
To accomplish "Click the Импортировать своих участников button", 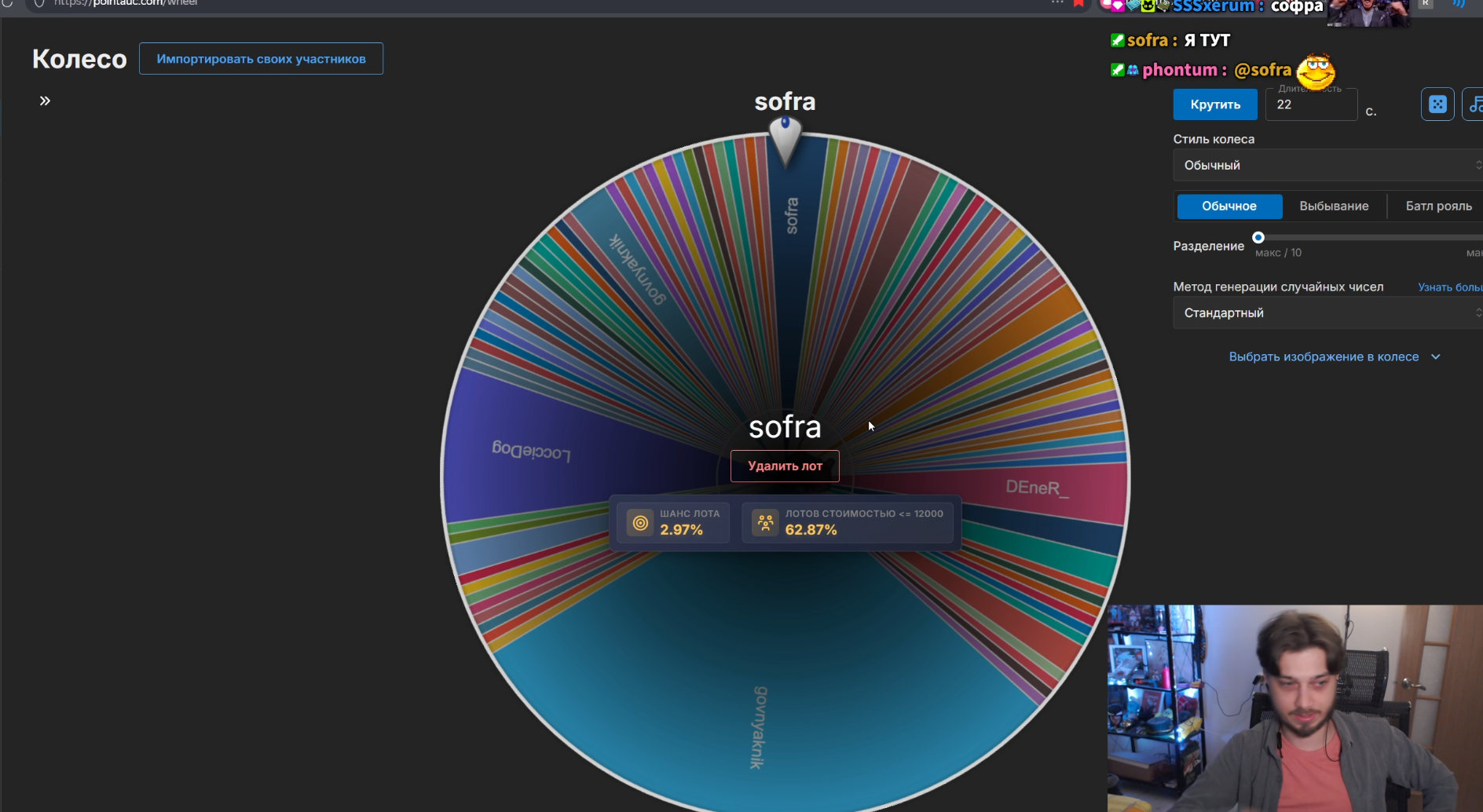I will tap(261, 59).
